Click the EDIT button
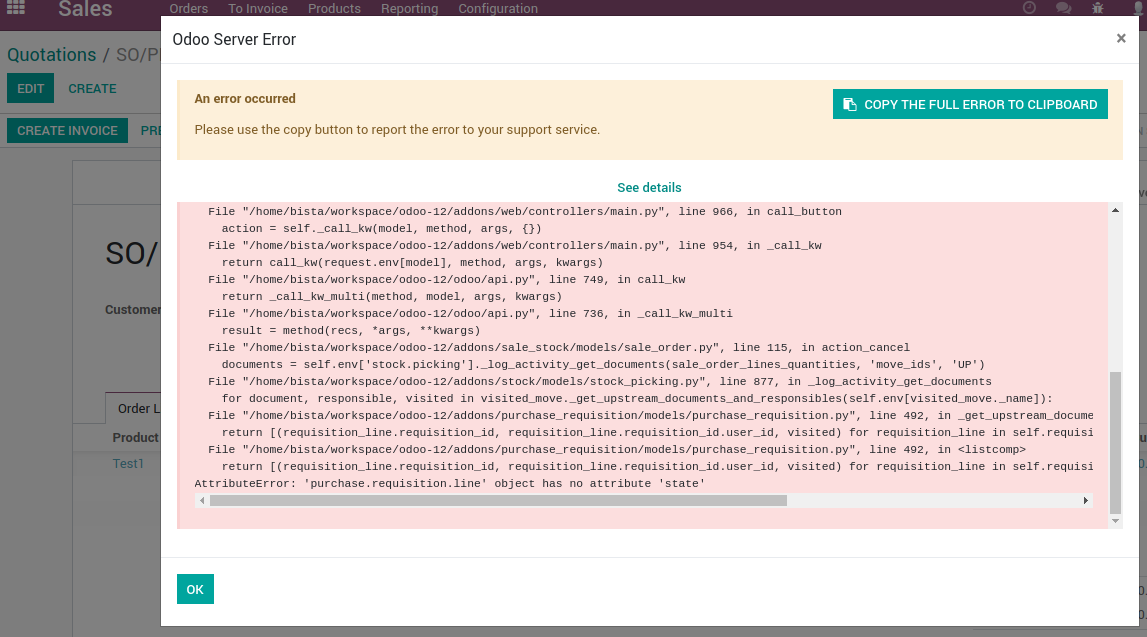The height and width of the screenshot is (637, 1147). 31,88
